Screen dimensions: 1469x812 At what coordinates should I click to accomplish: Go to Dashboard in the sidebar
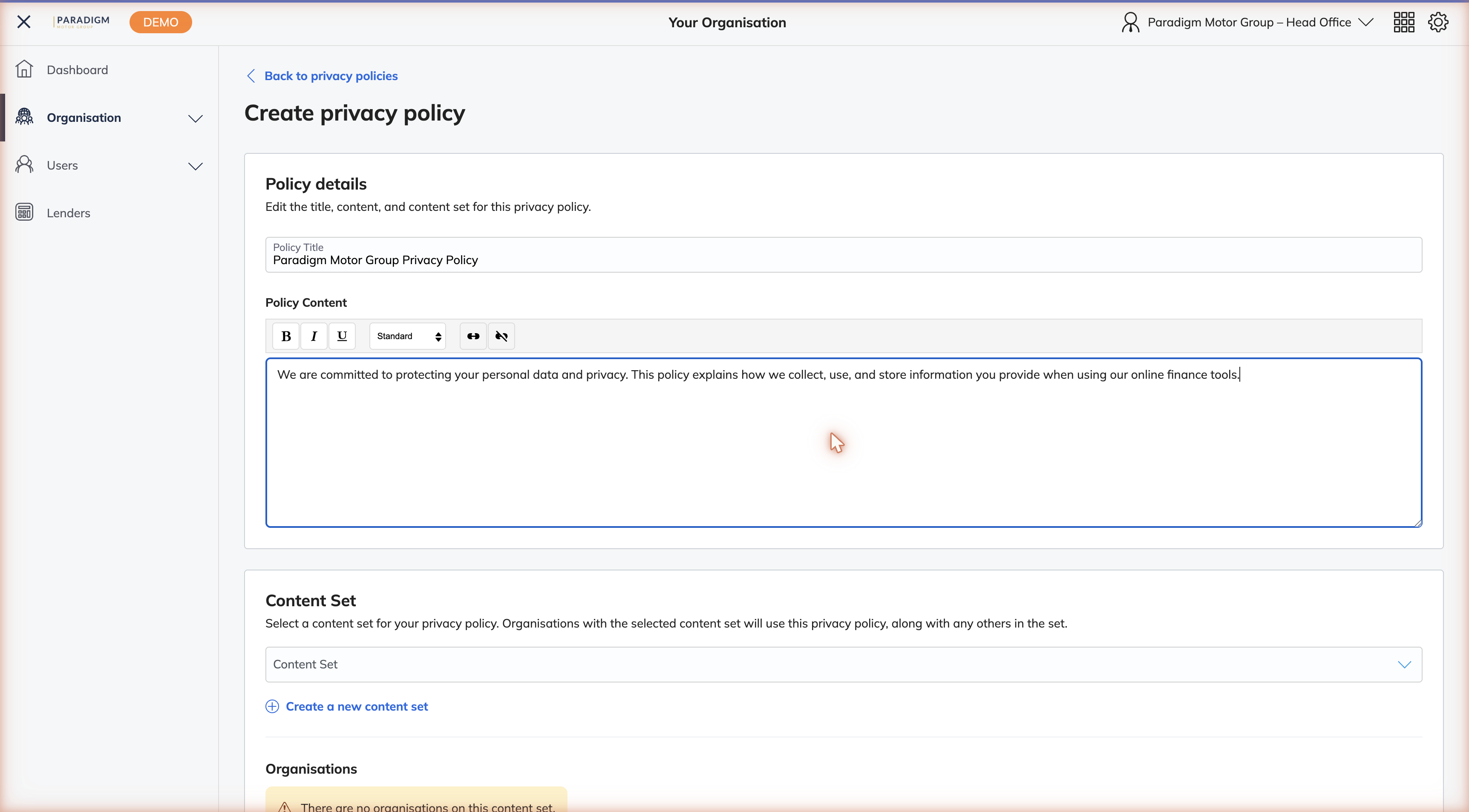(77, 69)
